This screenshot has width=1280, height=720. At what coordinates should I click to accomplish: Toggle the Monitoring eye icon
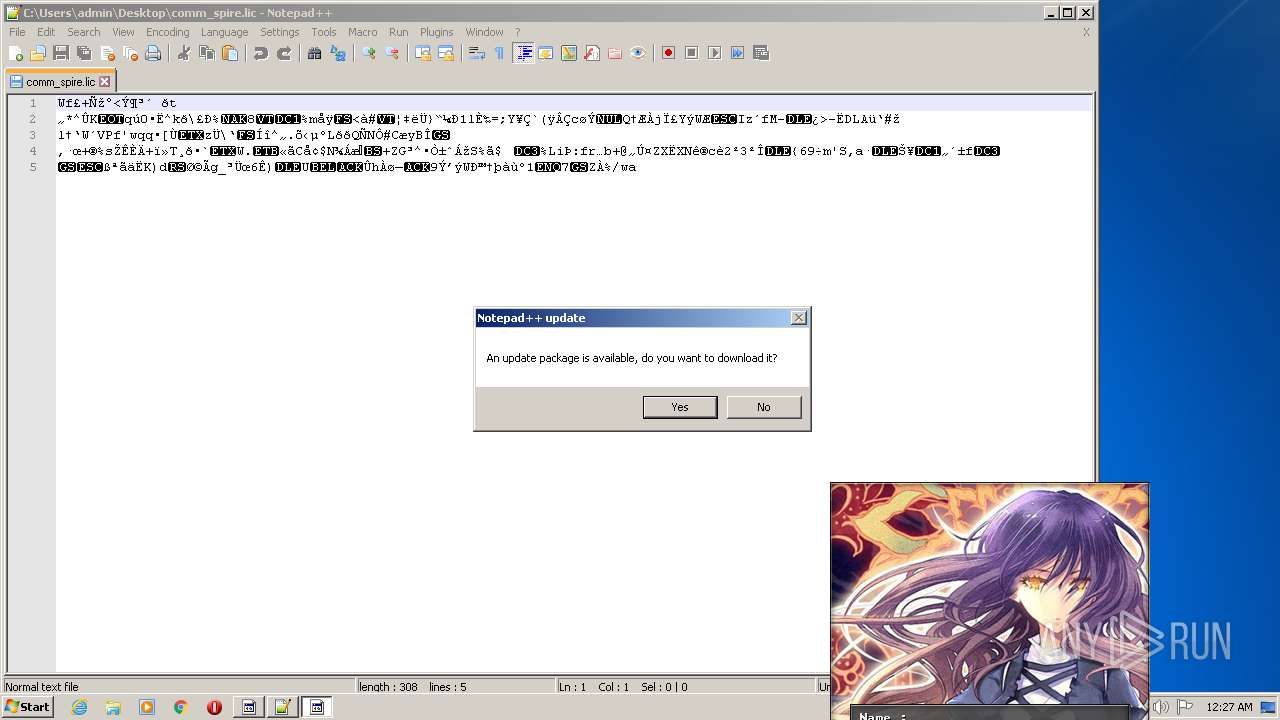[638, 53]
